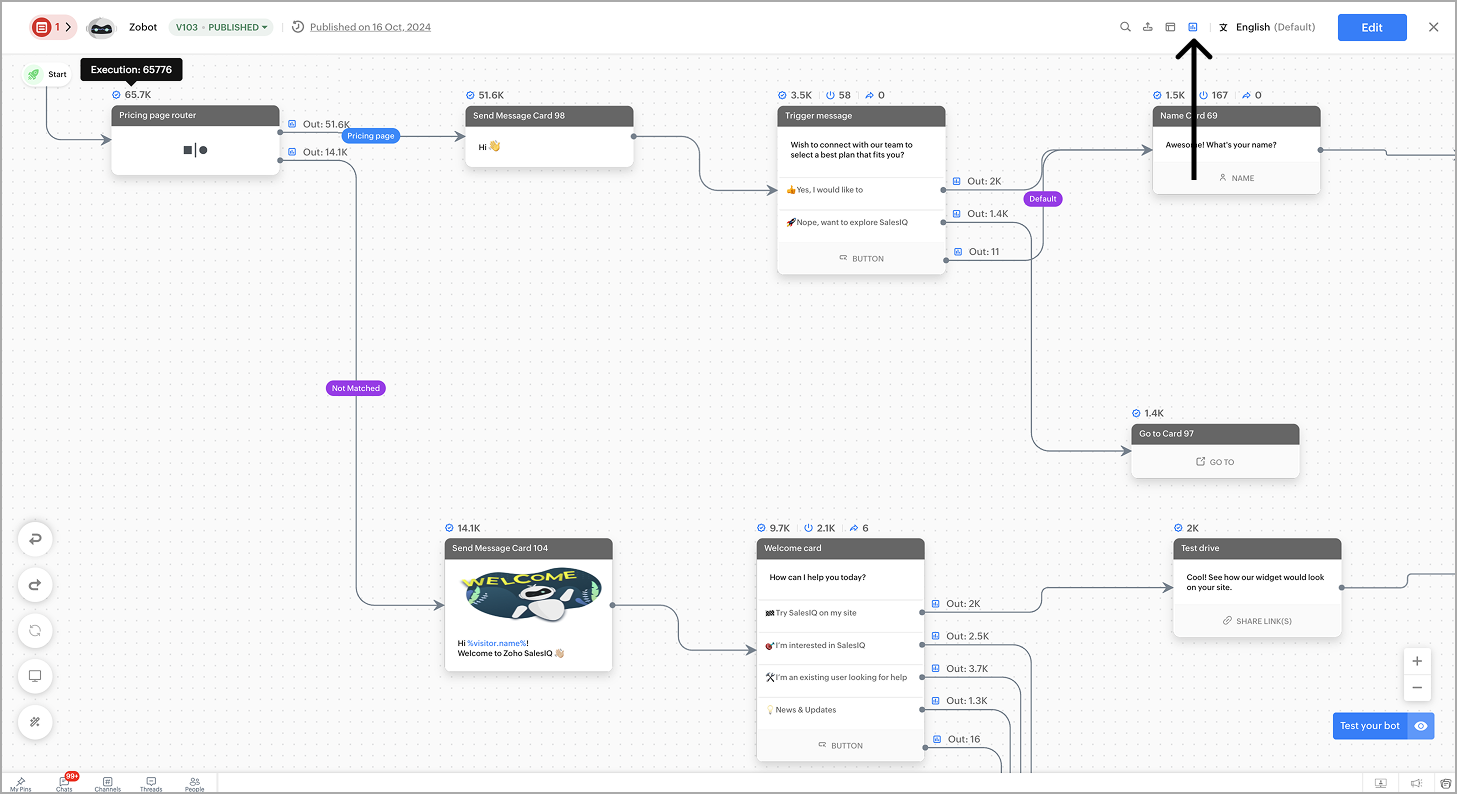Image resolution: width=1457 pixels, height=794 pixels.
Task: Click the WELCOME robot image thumbnail
Action: click(x=530, y=597)
